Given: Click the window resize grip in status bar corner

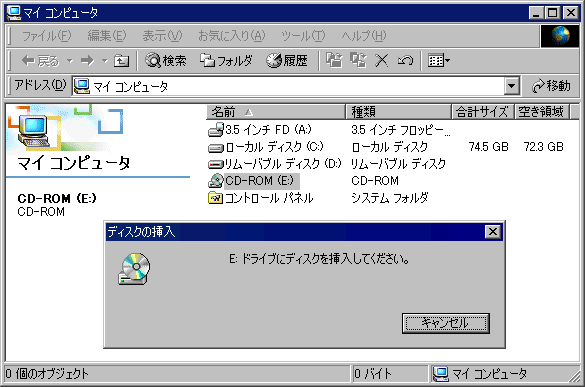Looking at the screenshot, I should point(574,376).
